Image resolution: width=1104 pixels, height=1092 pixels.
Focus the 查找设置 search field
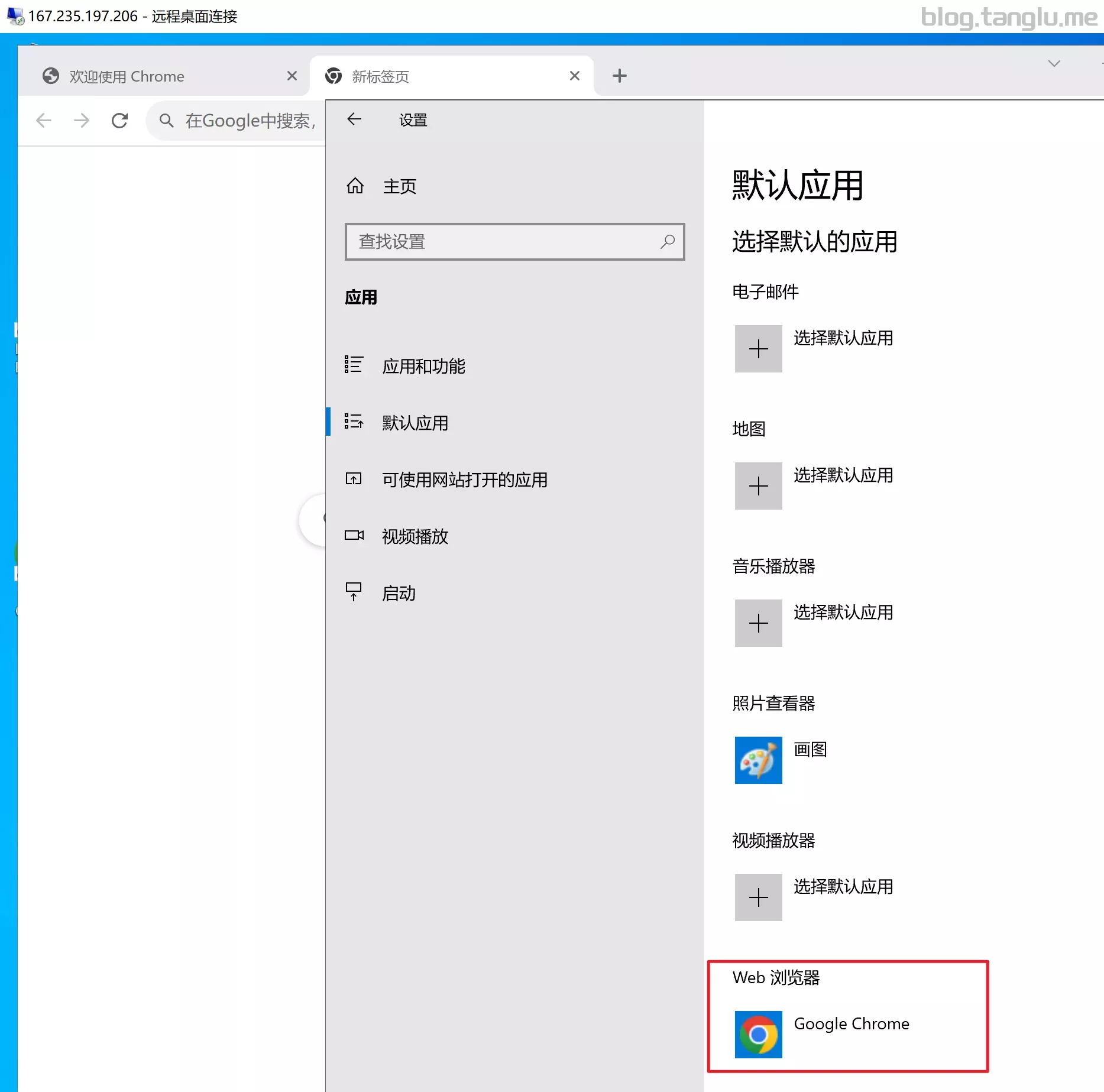click(514, 242)
